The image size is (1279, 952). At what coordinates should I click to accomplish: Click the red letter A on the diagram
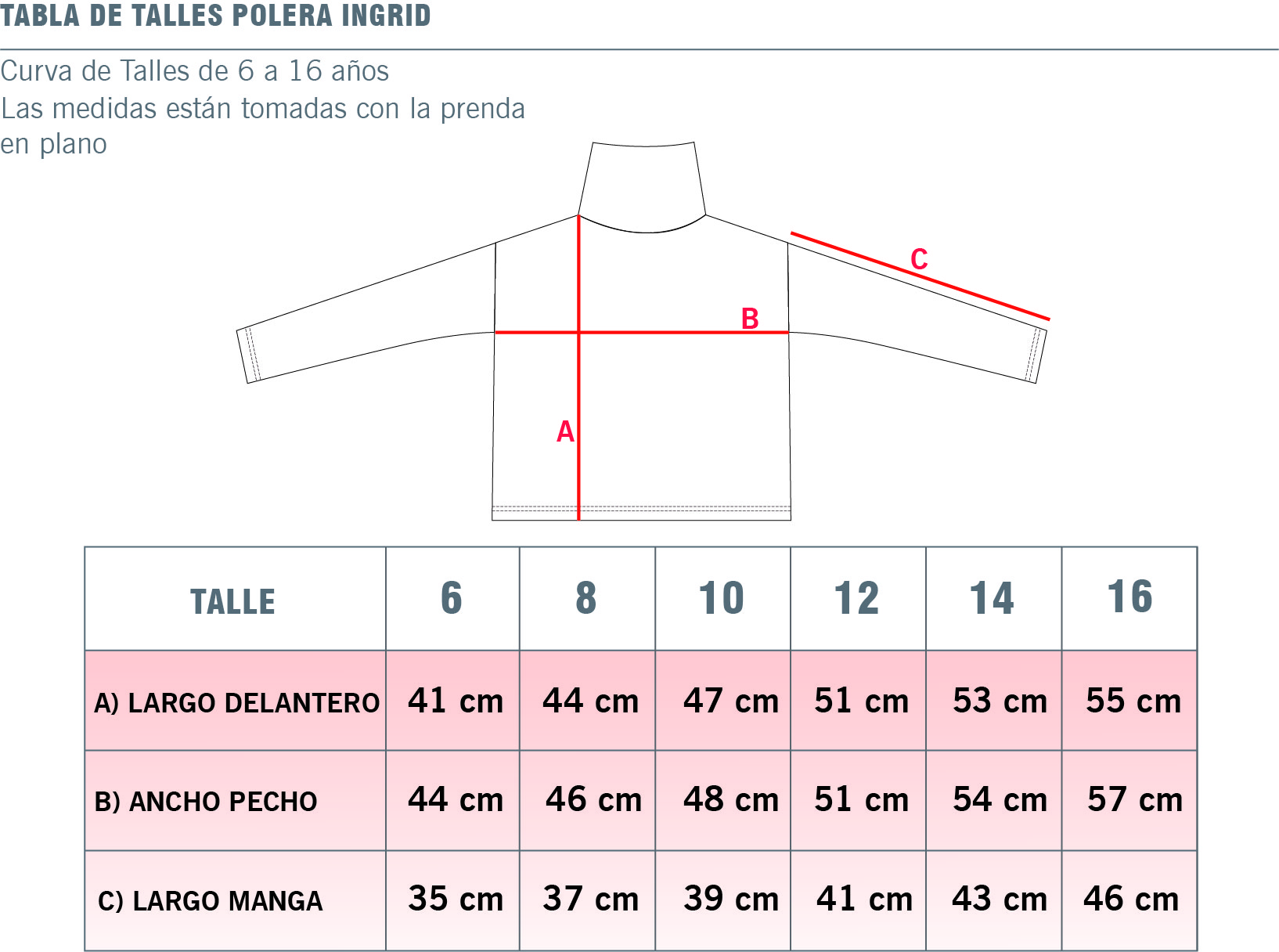565,431
